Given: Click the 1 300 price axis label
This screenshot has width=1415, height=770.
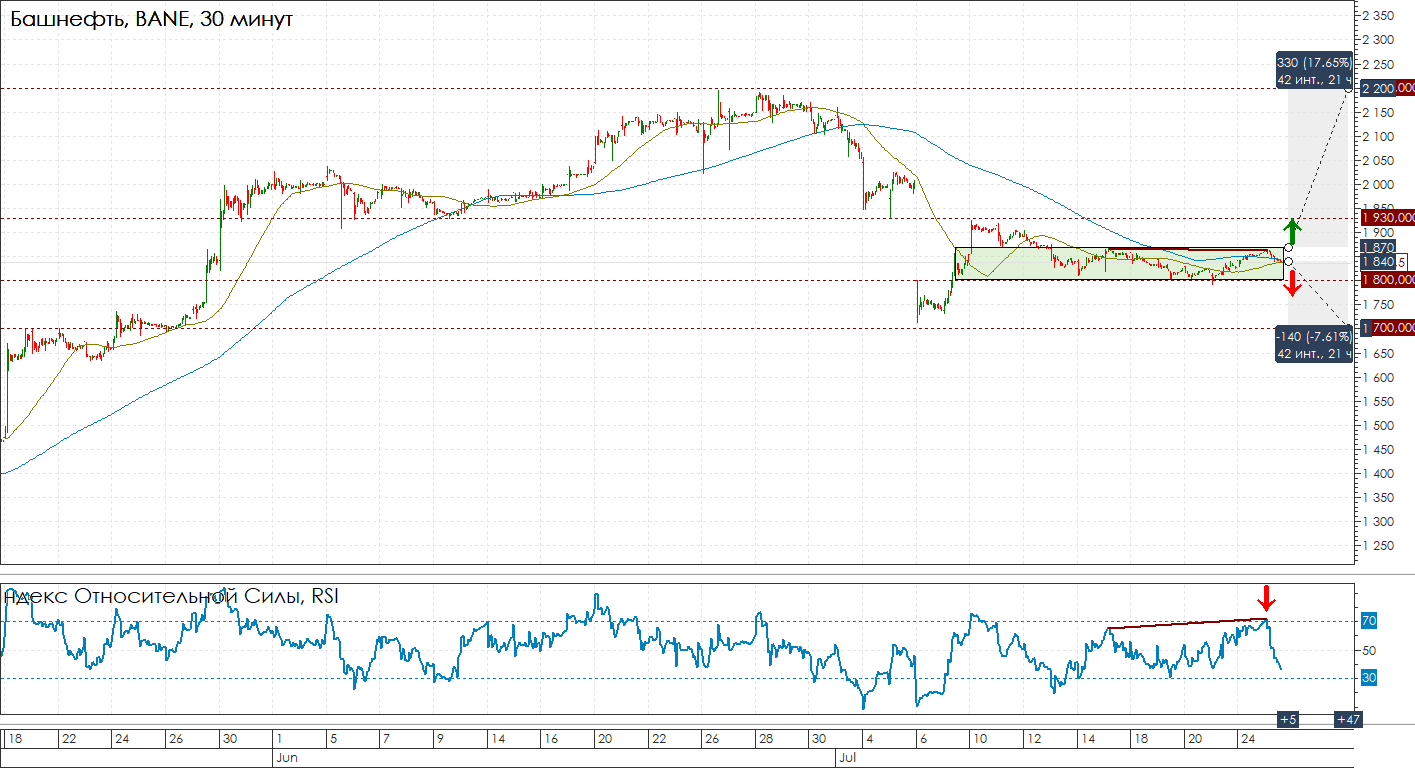Looking at the screenshot, I should tap(1378, 521).
